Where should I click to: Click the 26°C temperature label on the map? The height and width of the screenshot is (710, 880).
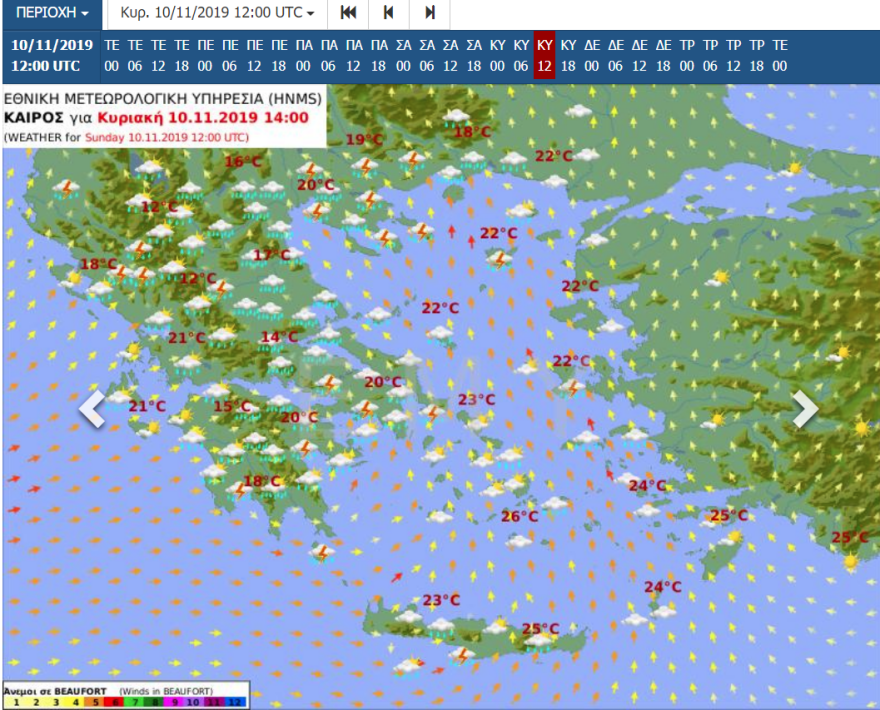coord(519,516)
